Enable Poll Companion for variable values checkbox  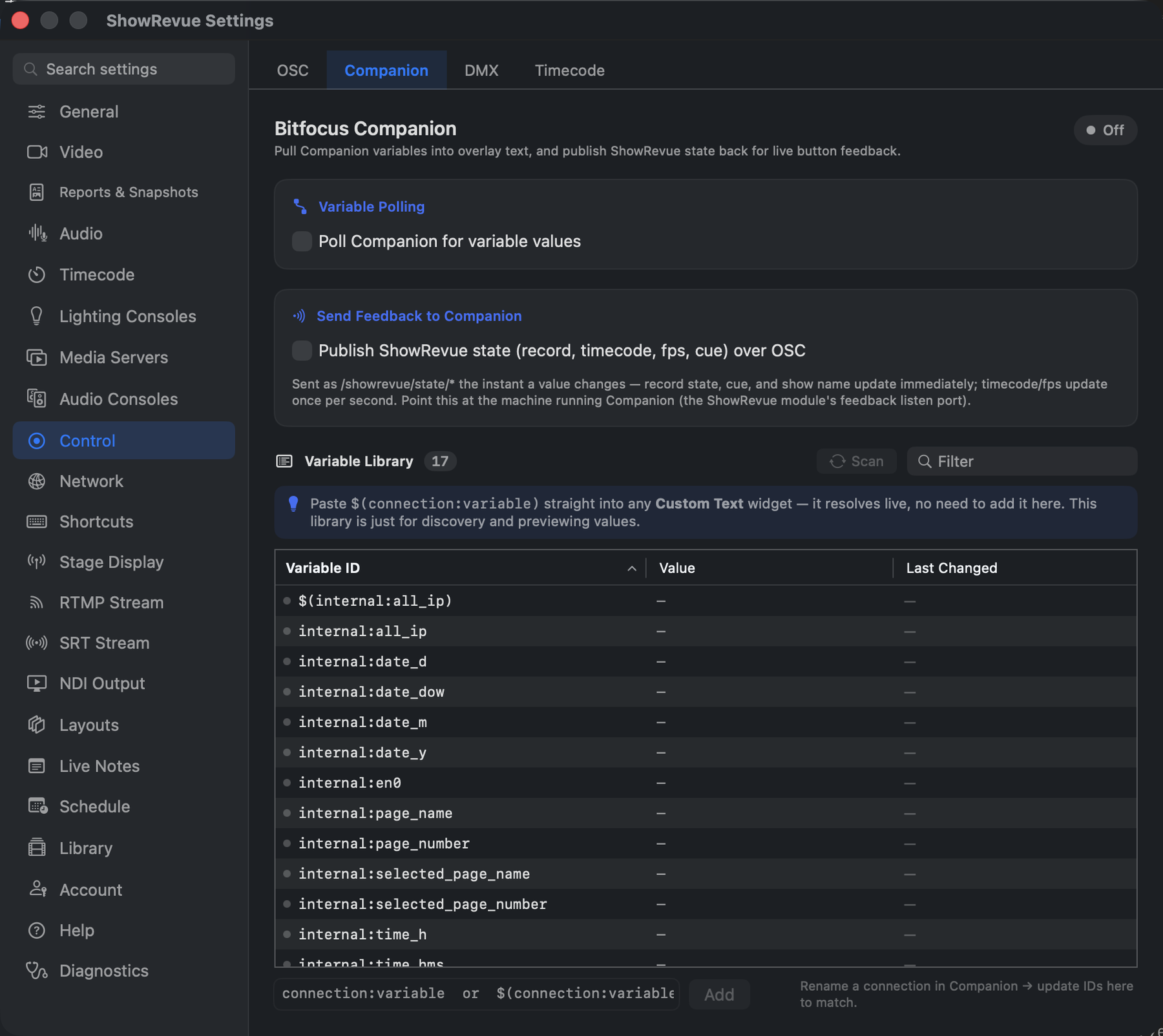[302, 242]
